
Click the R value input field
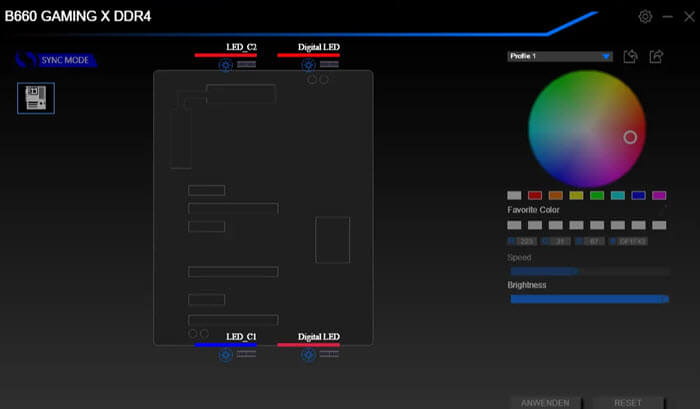point(526,242)
